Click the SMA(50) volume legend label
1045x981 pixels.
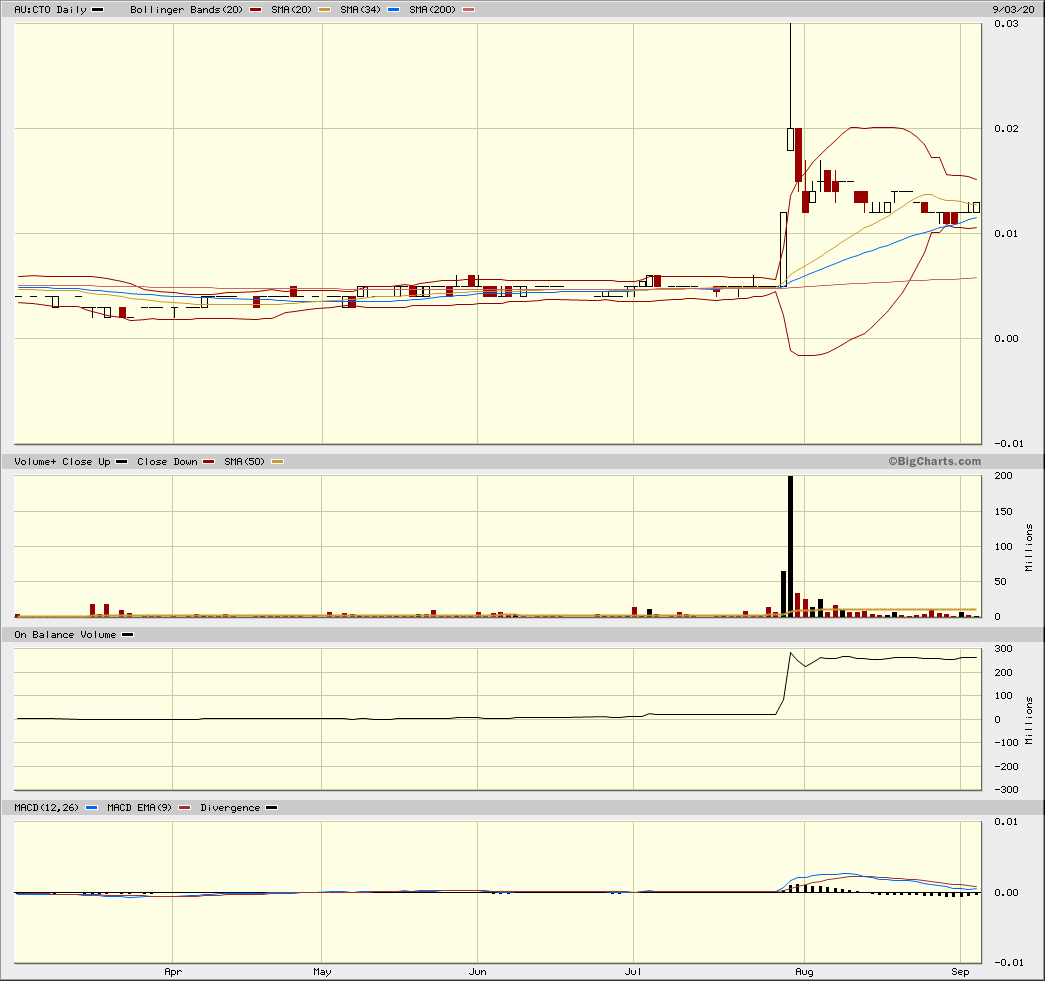click(245, 461)
